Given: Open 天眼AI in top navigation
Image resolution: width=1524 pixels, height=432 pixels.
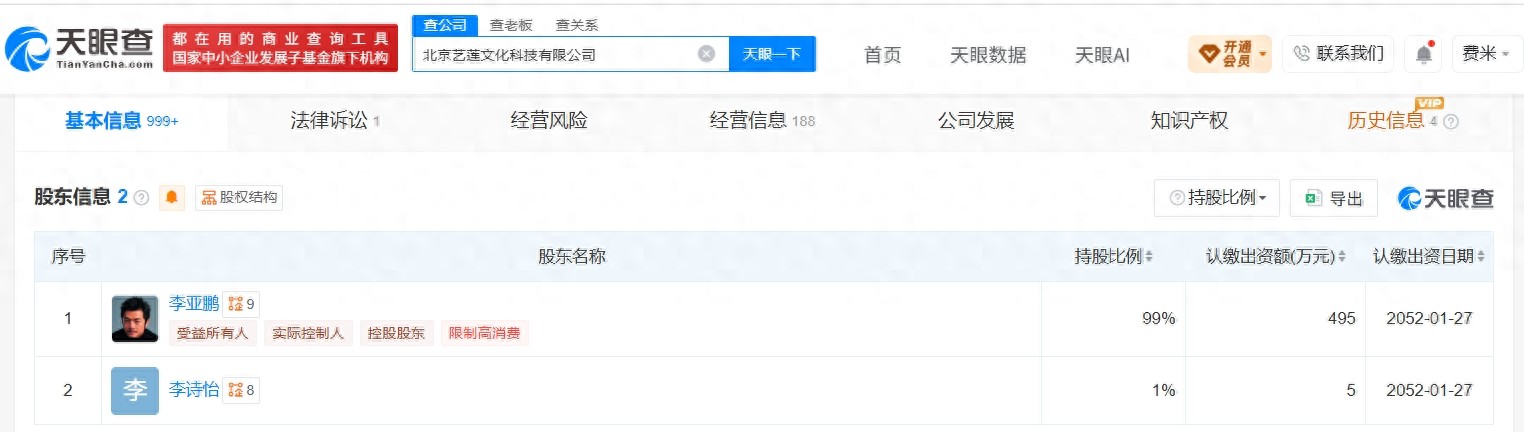Looking at the screenshot, I should click(x=1102, y=55).
